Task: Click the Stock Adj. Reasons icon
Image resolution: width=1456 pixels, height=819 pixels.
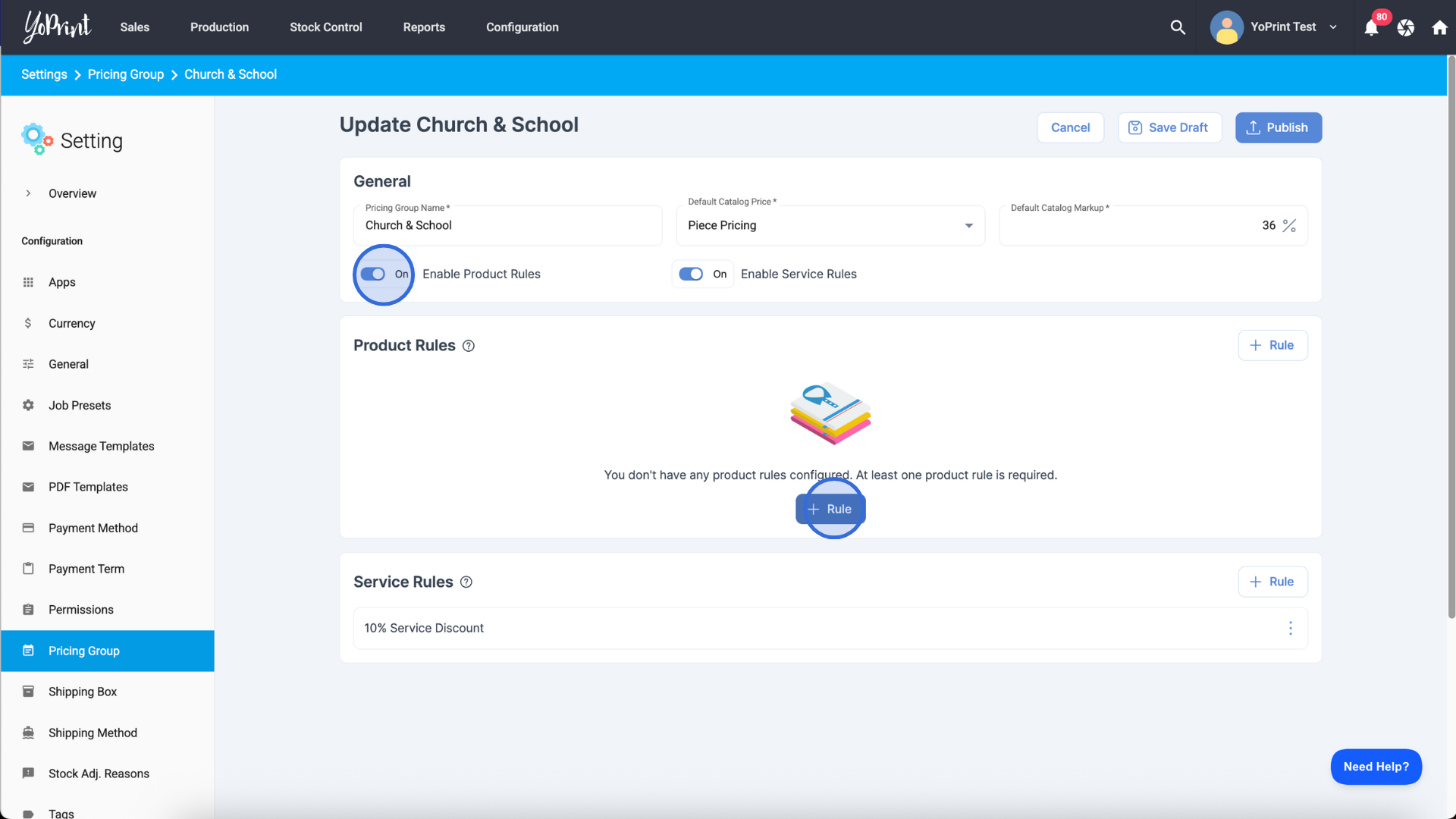Action: coord(28,773)
